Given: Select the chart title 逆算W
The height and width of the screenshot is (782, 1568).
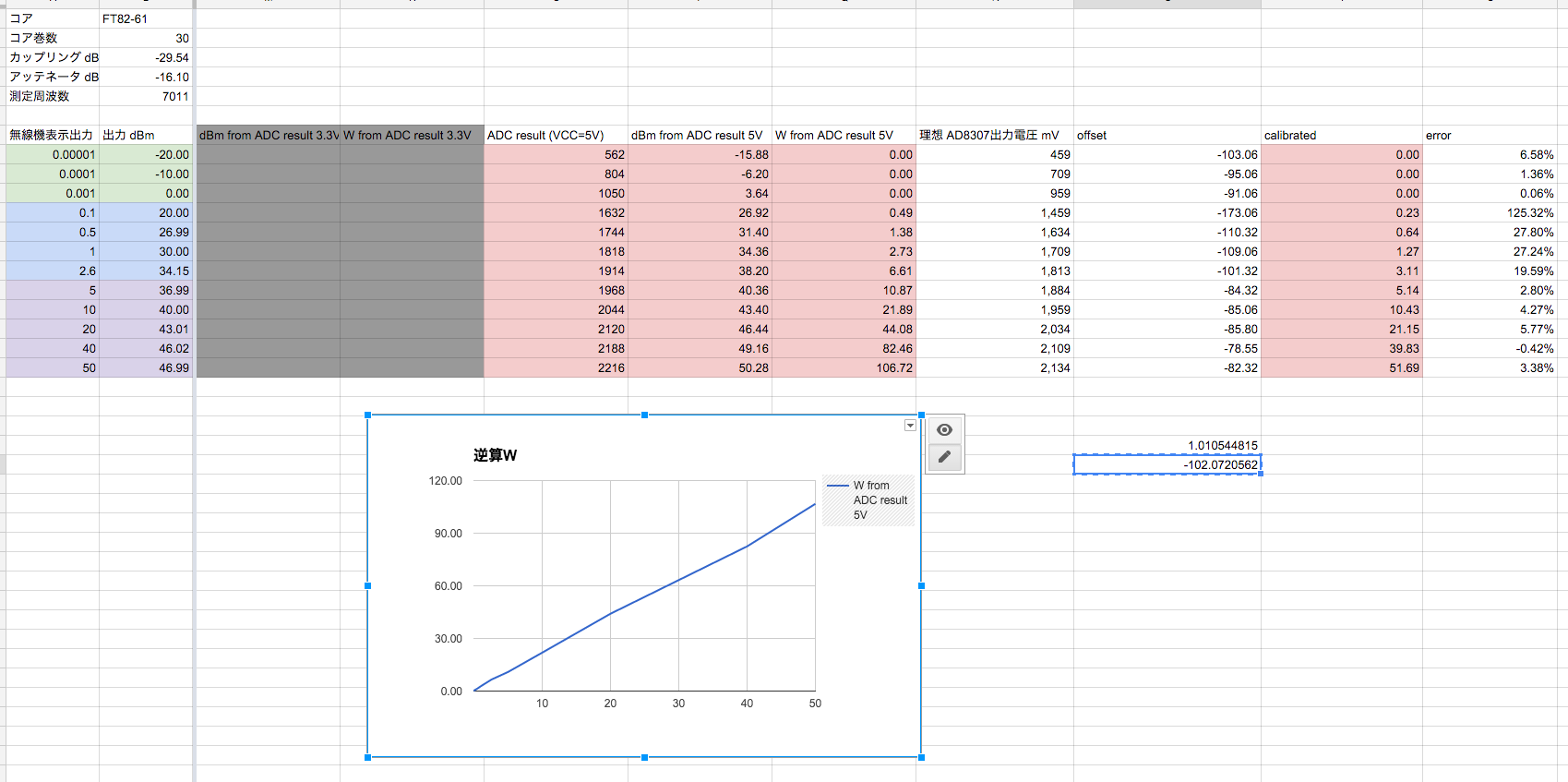Looking at the screenshot, I should (495, 455).
